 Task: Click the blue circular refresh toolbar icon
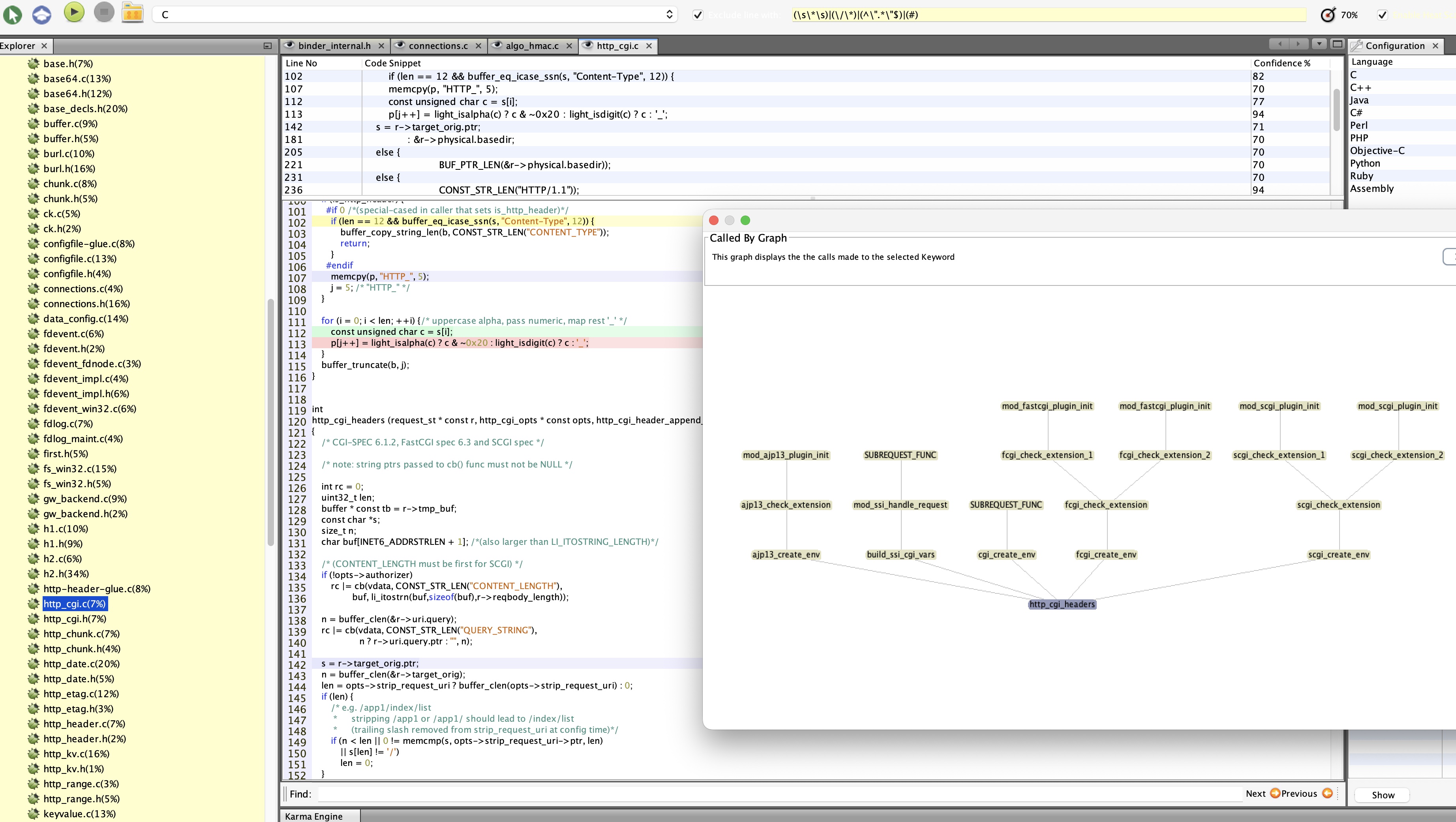[x=42, y=14]
